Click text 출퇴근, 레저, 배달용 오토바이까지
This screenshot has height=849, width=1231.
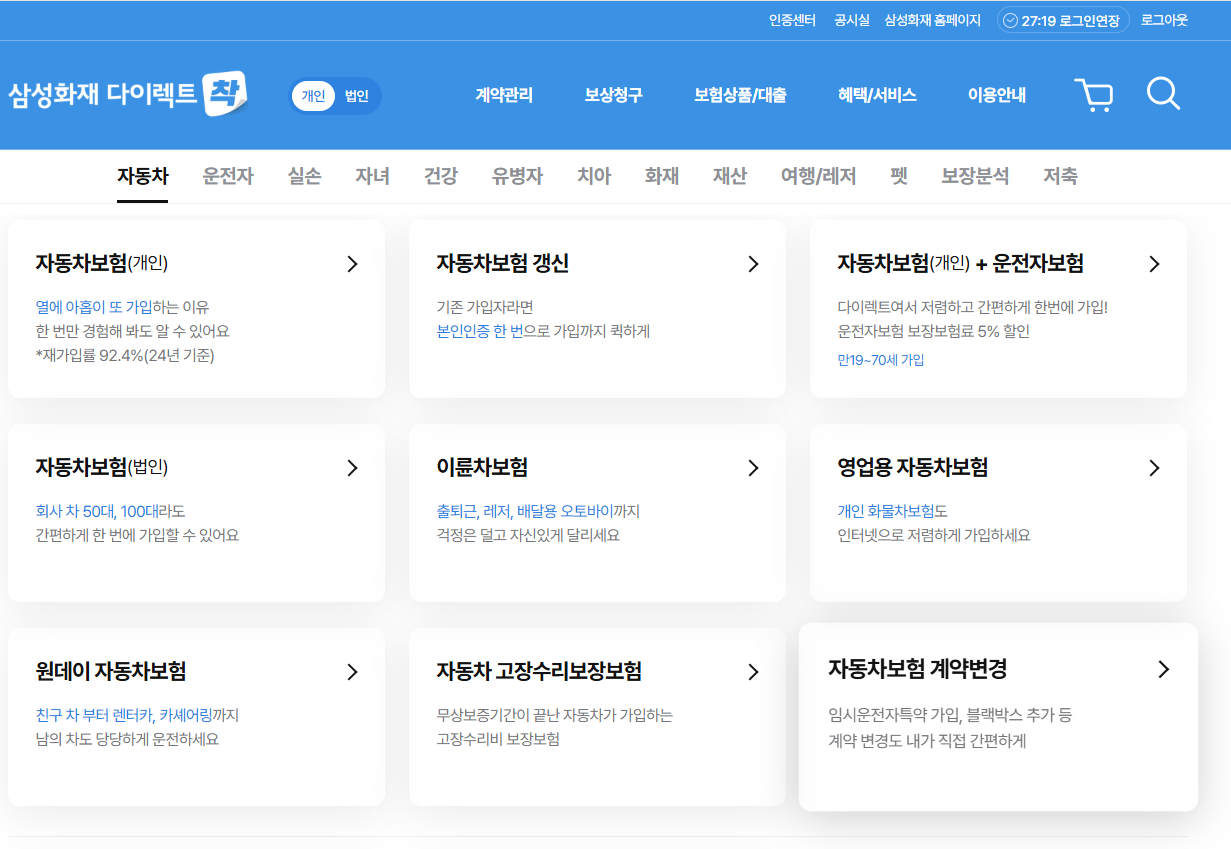(x=538, y=511)
